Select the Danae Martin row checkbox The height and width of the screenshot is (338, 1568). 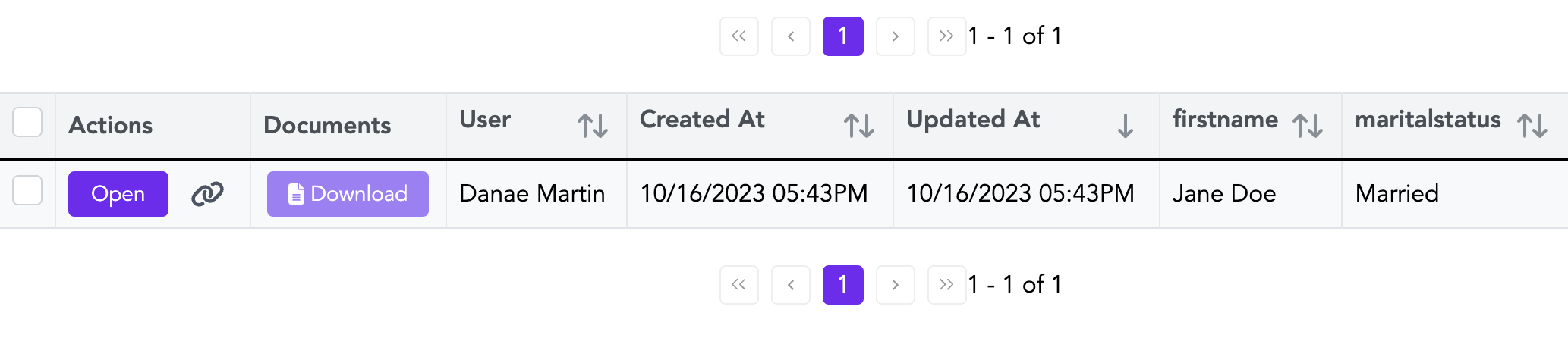point(27,190)
